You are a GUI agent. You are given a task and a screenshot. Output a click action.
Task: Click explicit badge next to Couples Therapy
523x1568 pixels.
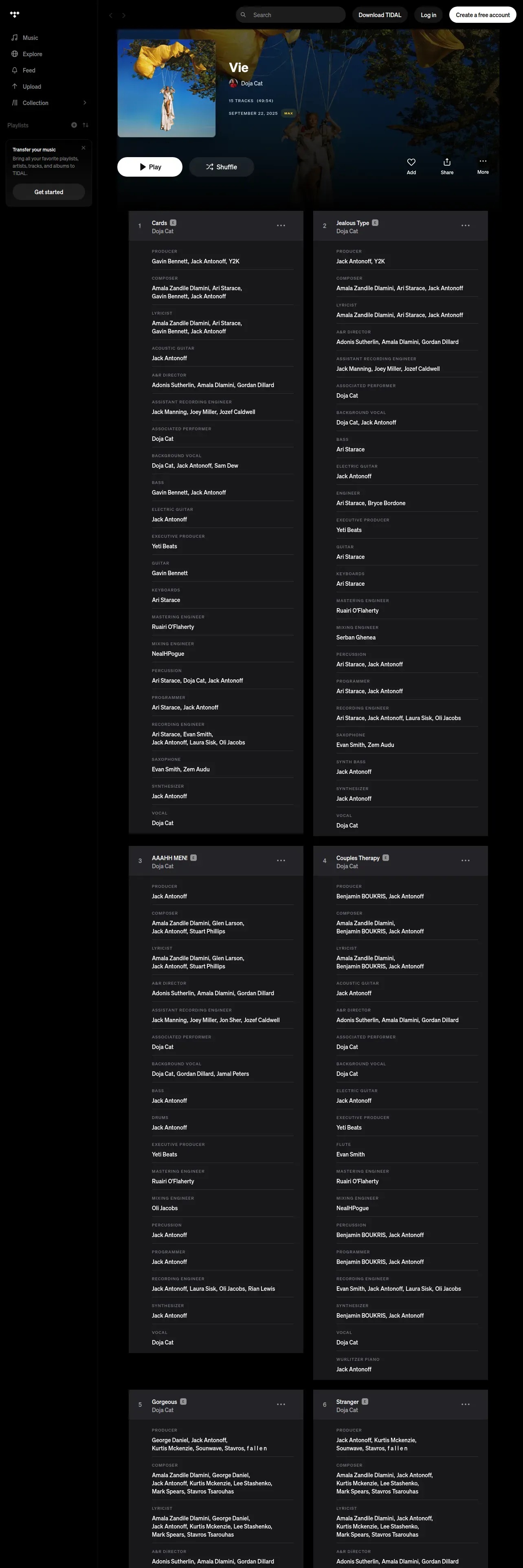386,857
